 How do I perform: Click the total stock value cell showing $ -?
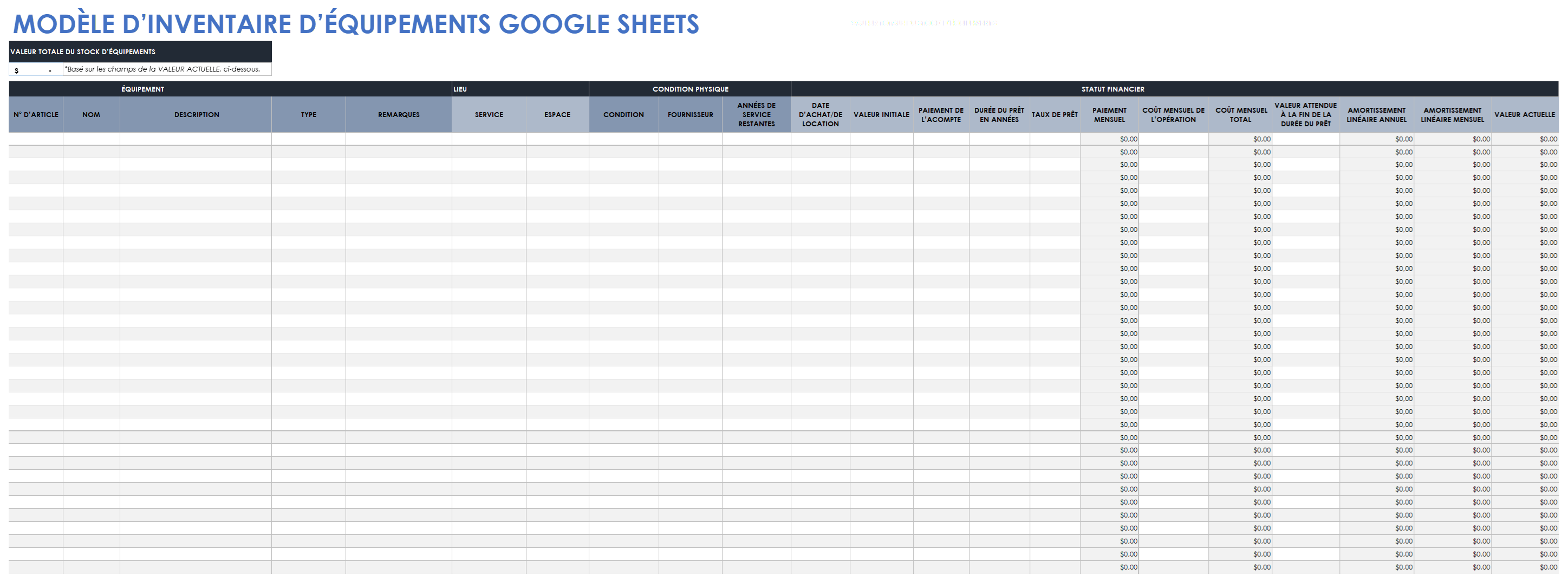coord(36,69)
